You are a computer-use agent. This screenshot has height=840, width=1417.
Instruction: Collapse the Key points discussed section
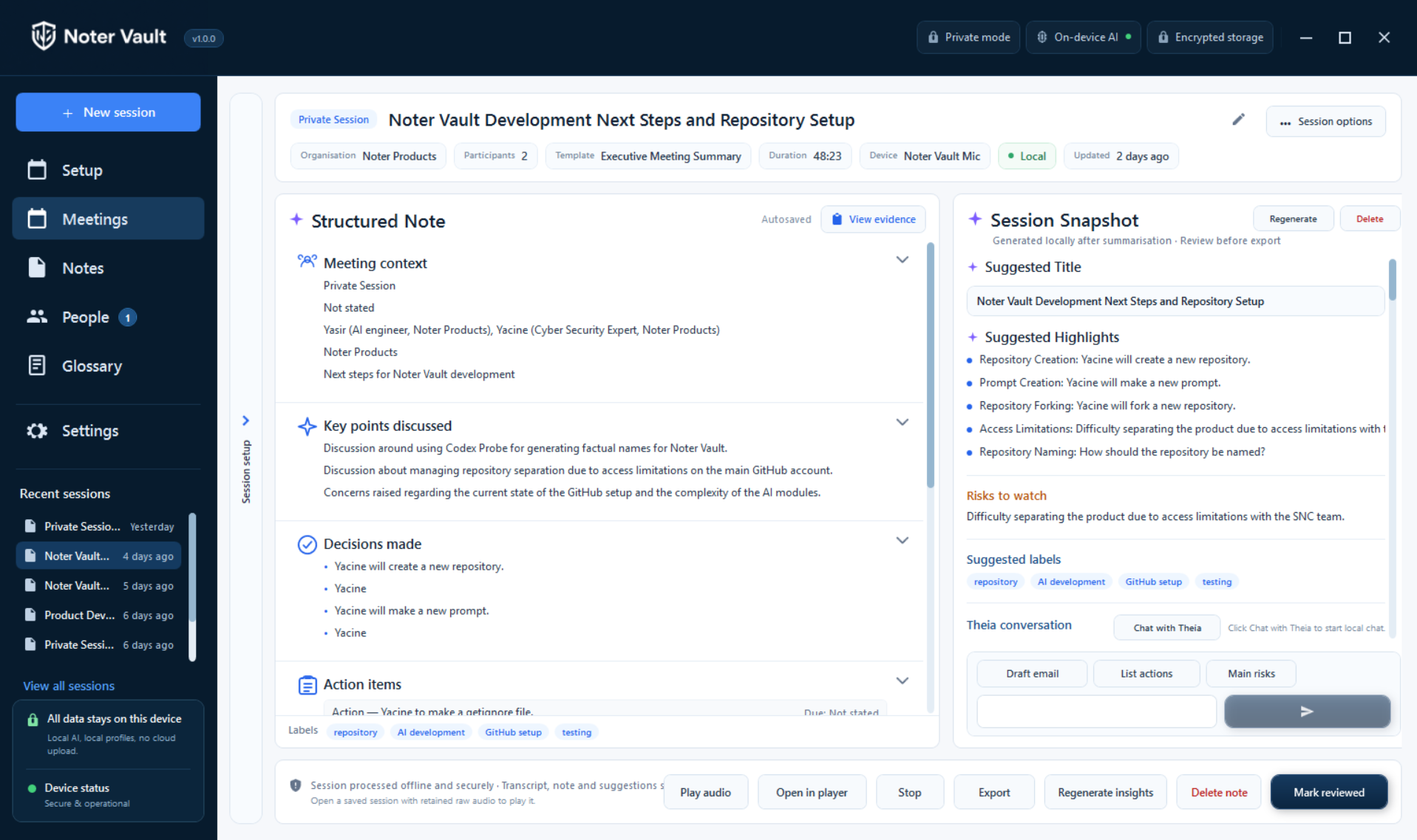tap(903, 423)
